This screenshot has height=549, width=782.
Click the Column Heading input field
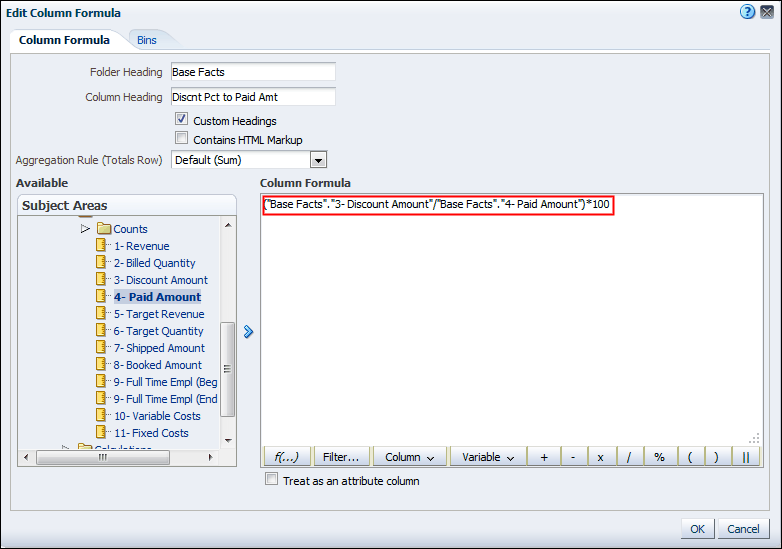point(253,97)
